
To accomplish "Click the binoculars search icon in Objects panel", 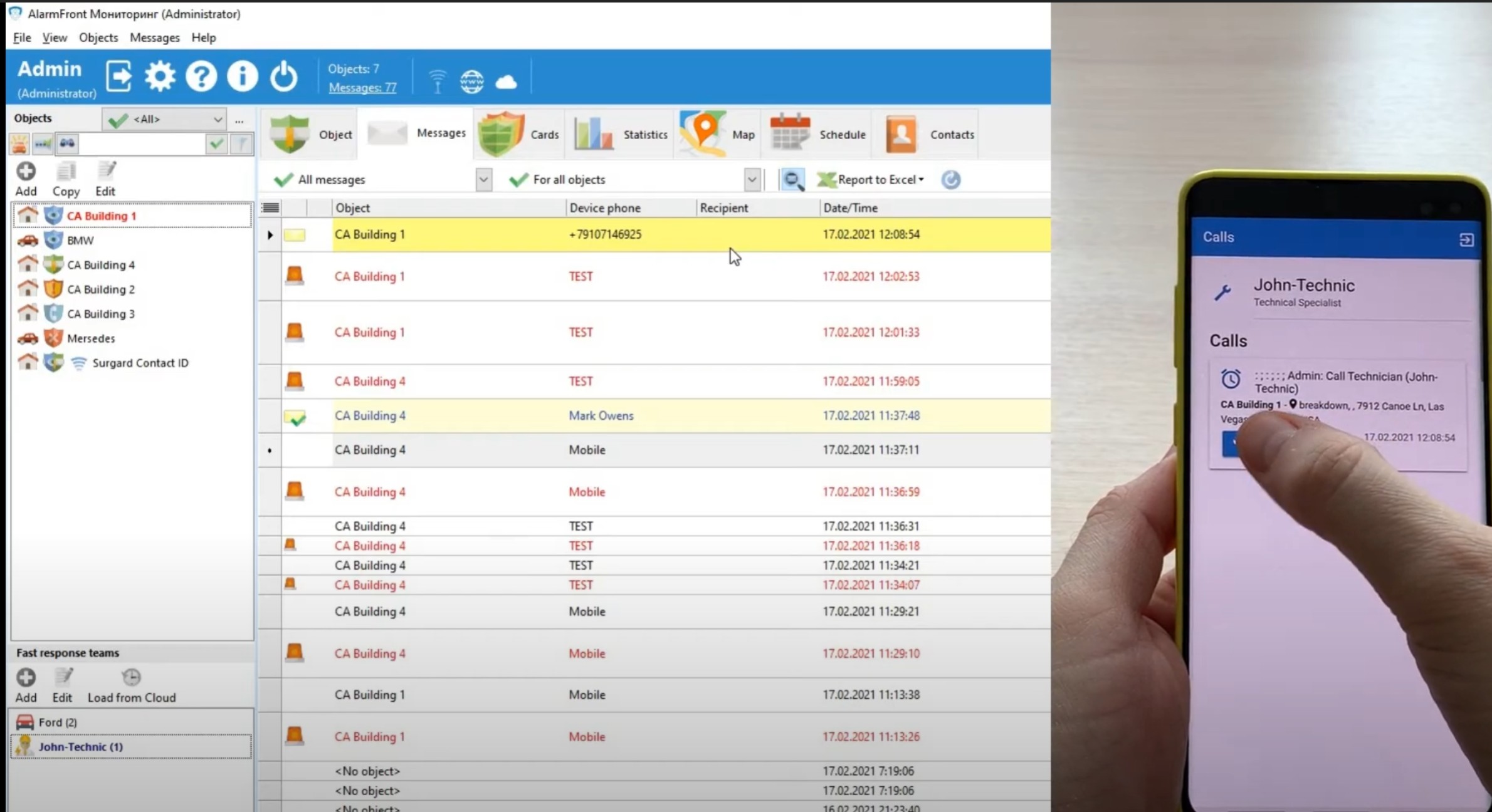I will pyautogui.click(x=67, y=144).
